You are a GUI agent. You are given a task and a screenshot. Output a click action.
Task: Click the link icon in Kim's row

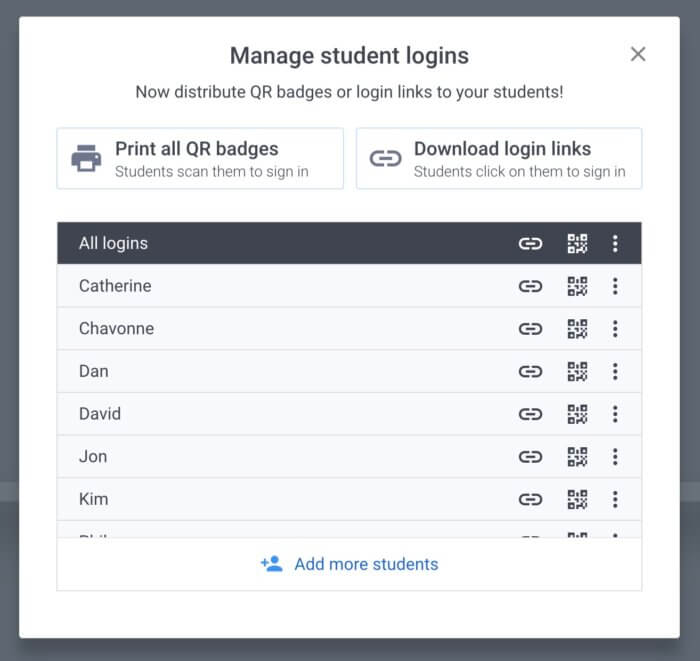coord(530,499)
